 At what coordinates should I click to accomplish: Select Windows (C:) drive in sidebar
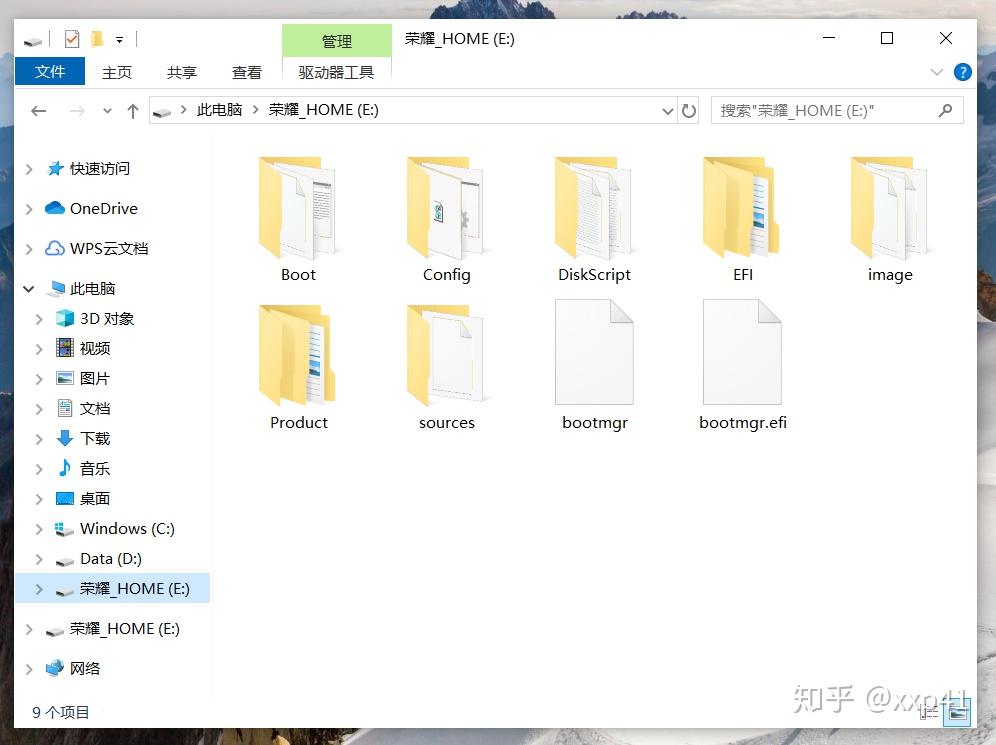click(x=127, y=528)
